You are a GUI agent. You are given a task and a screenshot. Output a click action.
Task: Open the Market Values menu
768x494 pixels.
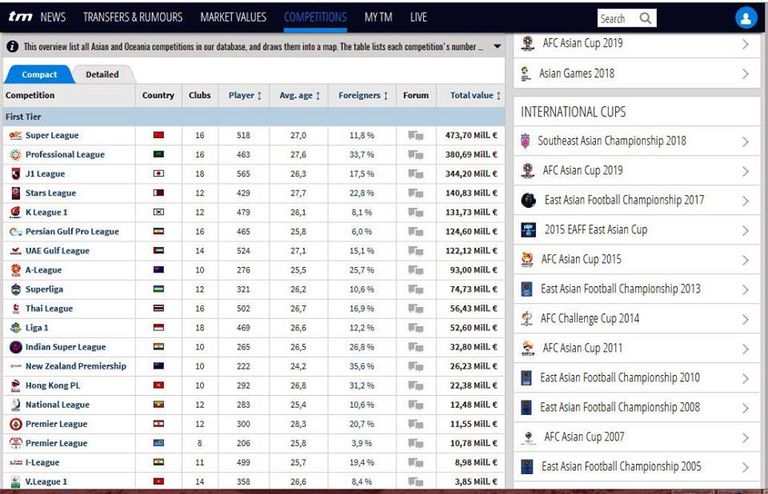[x=233, y=17]
